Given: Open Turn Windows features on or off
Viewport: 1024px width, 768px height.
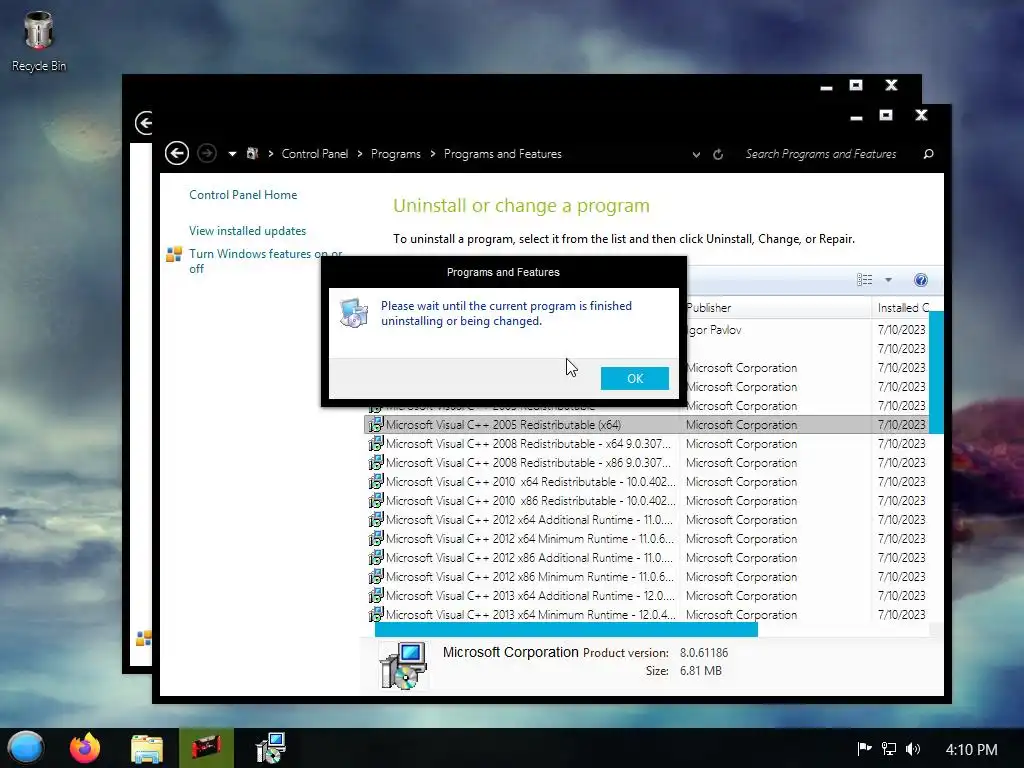Looking at the screenshot, I should click(x=265, y=261).
